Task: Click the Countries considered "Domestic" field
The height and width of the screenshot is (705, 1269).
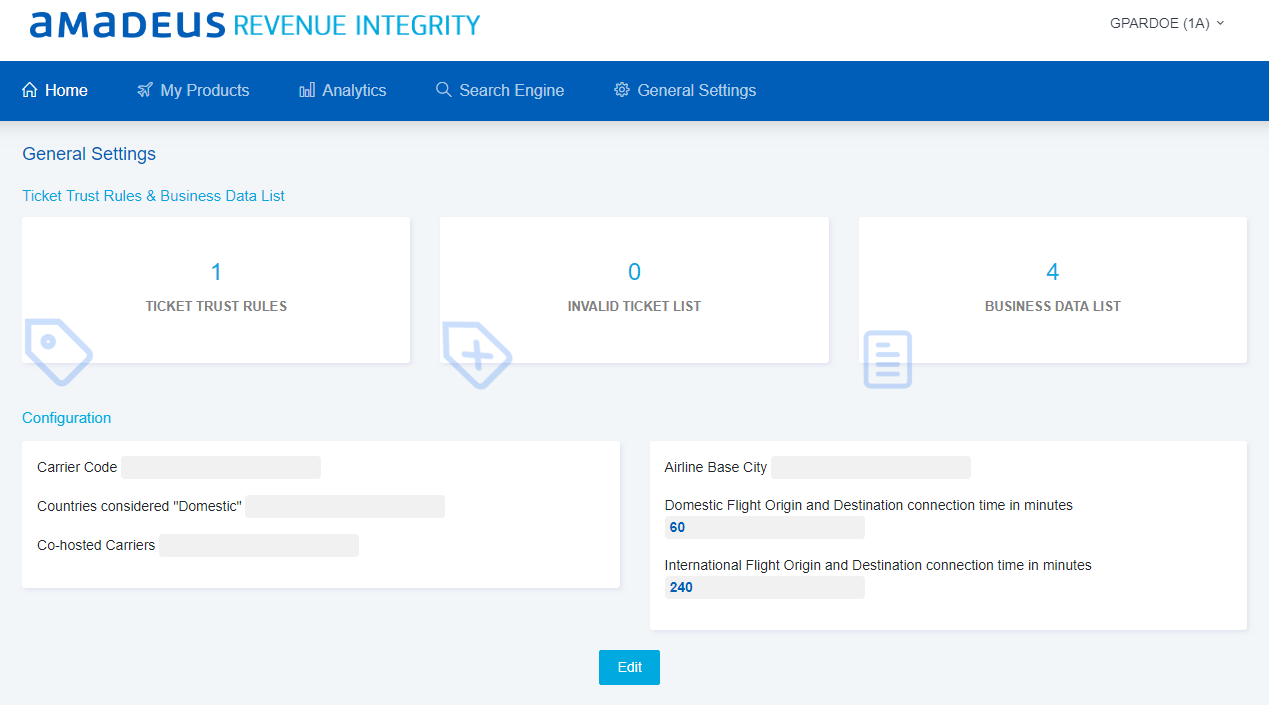Action: tap(345, 506)
